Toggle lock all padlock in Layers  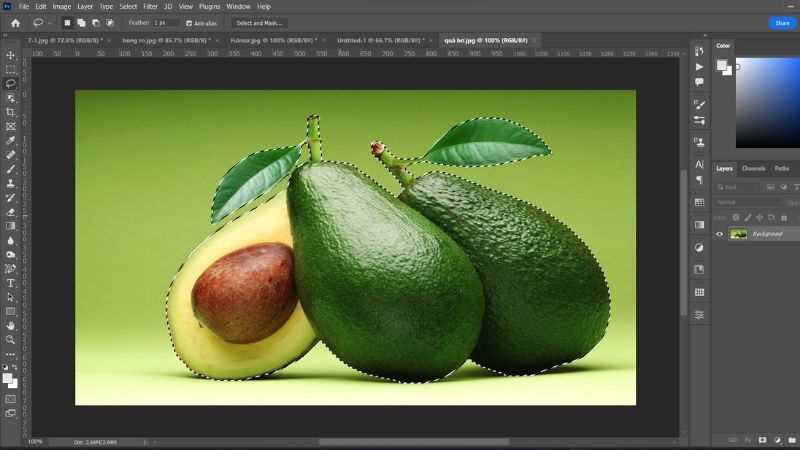pyautogui.click(x=784, y=218)
